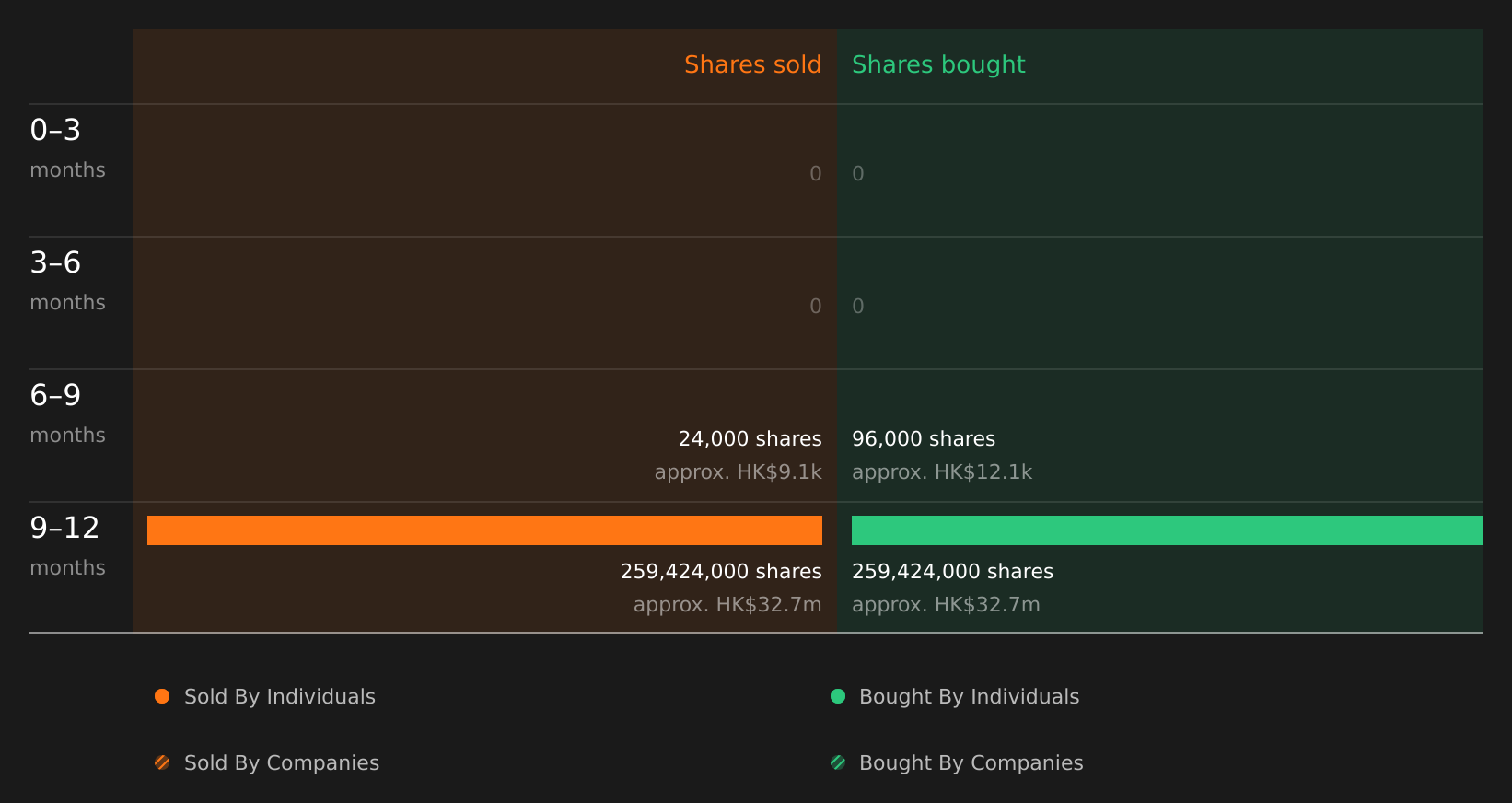
Task: Click the 0 sold value in 3–6 months row
Action: point(816,307)
